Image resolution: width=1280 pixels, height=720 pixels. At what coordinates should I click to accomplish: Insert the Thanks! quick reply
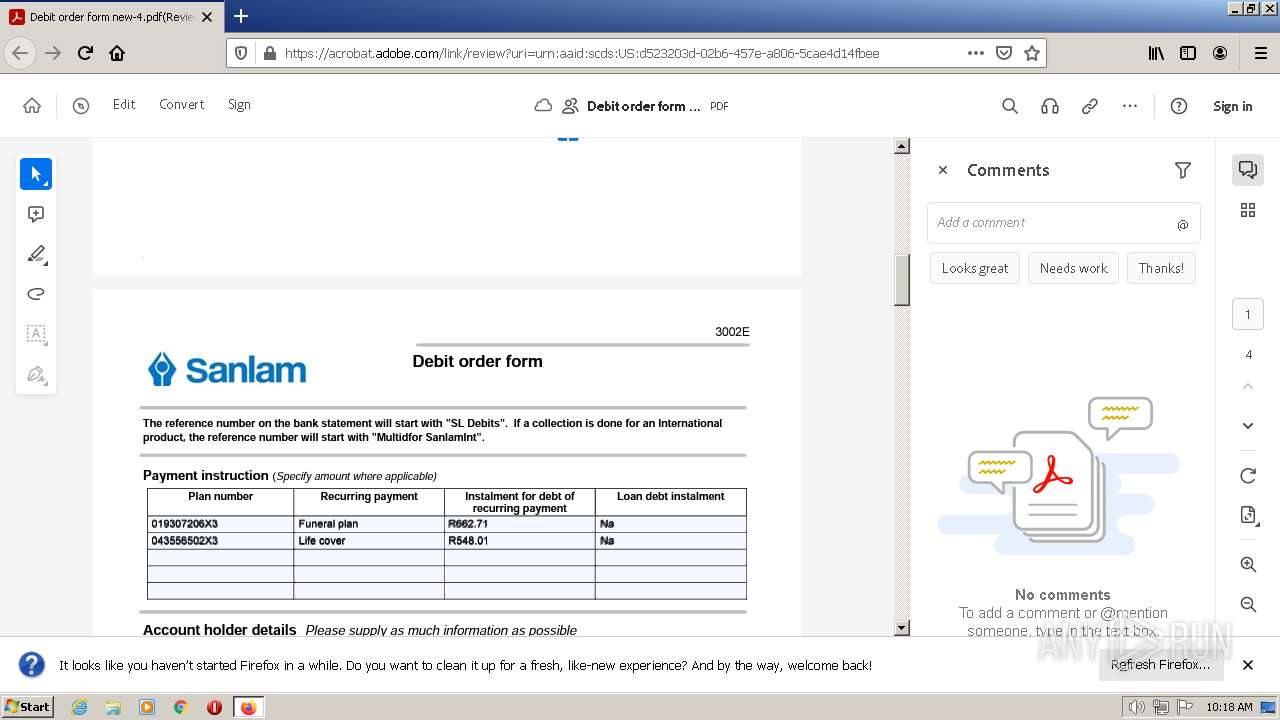tap(1161, 268)
